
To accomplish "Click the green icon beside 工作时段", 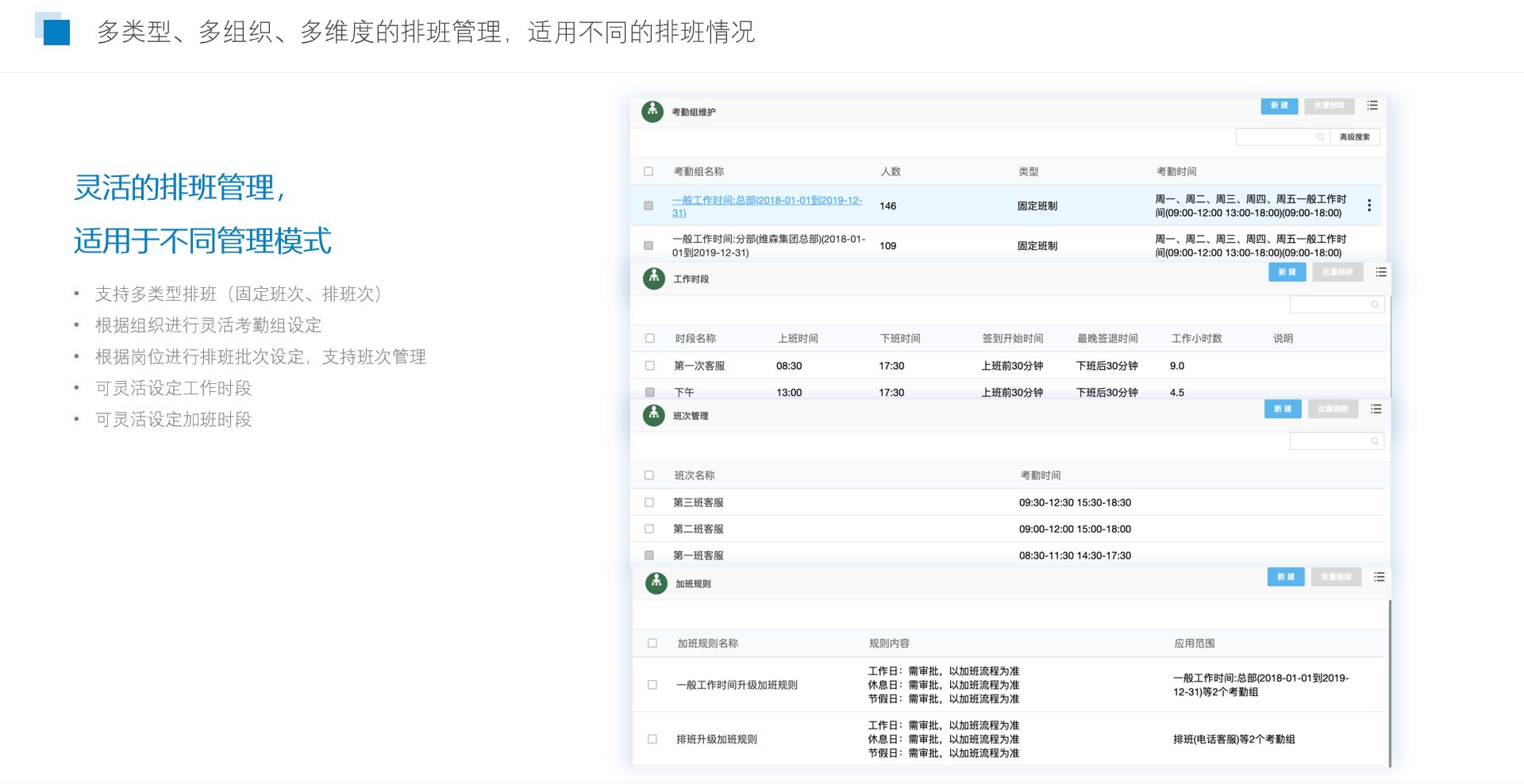I will [653, 279].
